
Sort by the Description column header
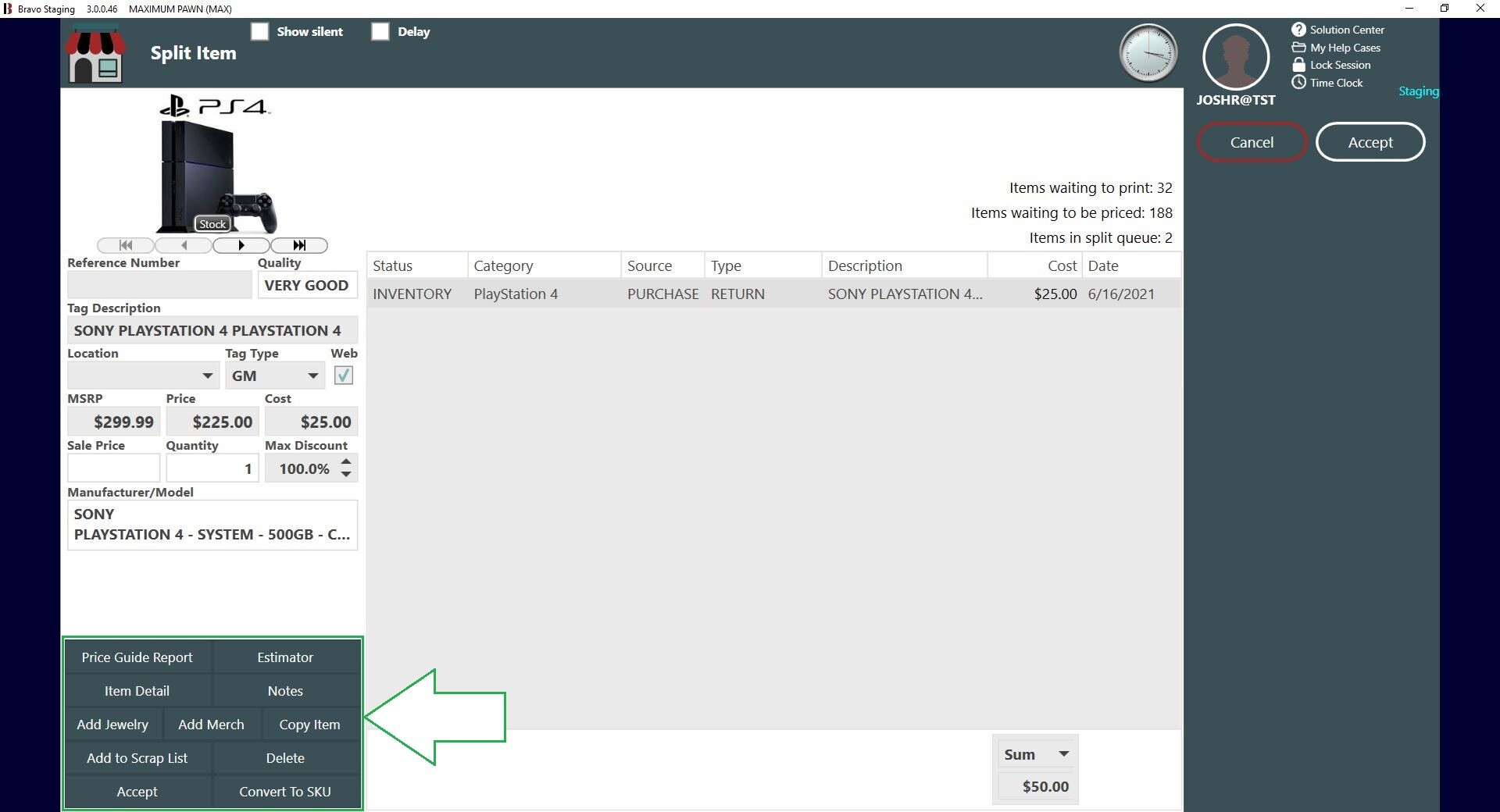(905, 265)
